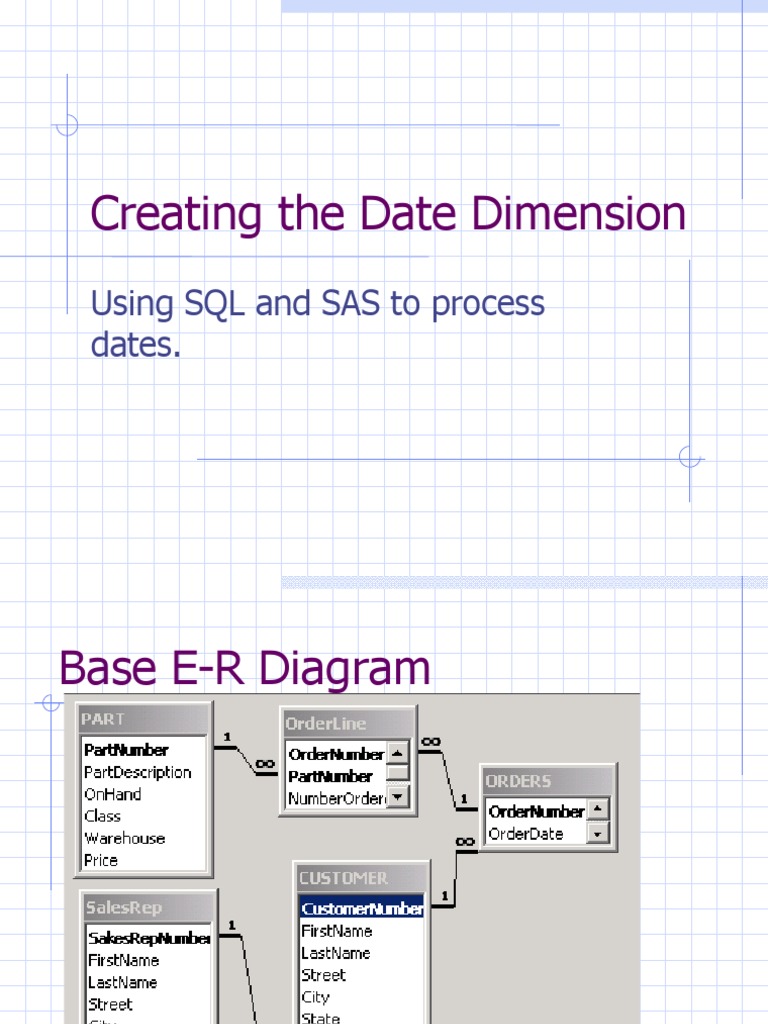The image size is (768, 1024).
Task: Select the CUSTOMER table header
Action: (x=361, y=878)
